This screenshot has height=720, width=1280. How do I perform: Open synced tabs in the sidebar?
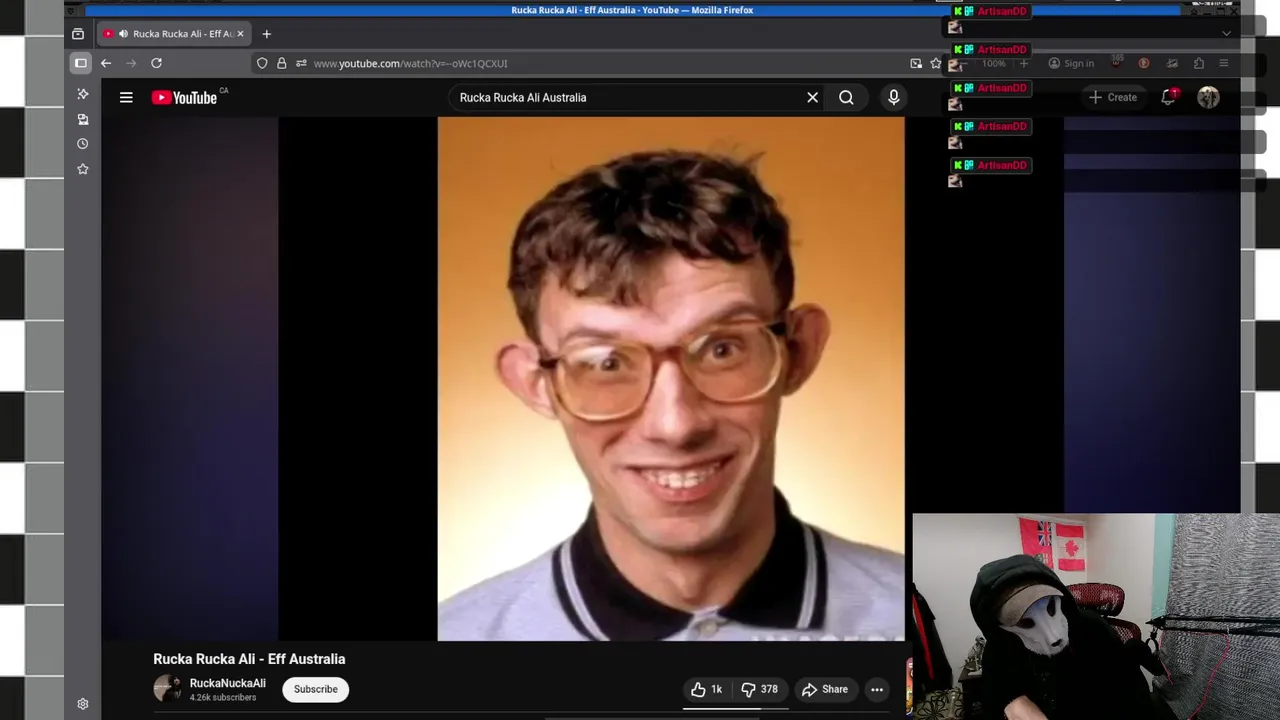pos(83,119)
